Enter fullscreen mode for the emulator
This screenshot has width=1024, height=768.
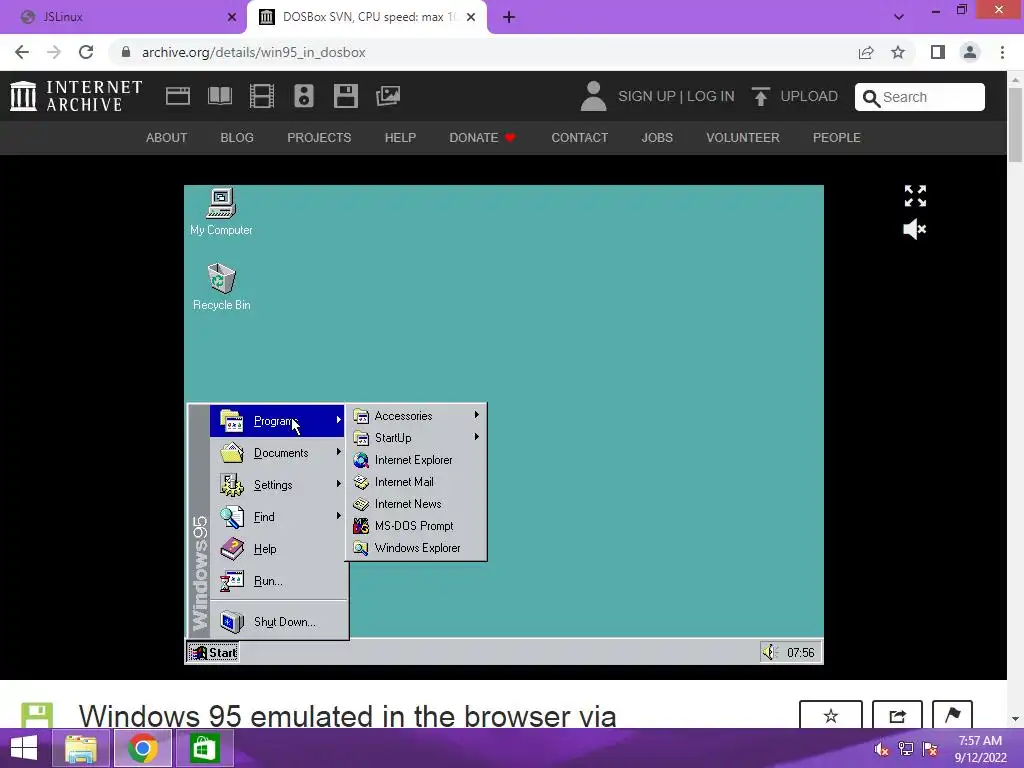point(915,196)
